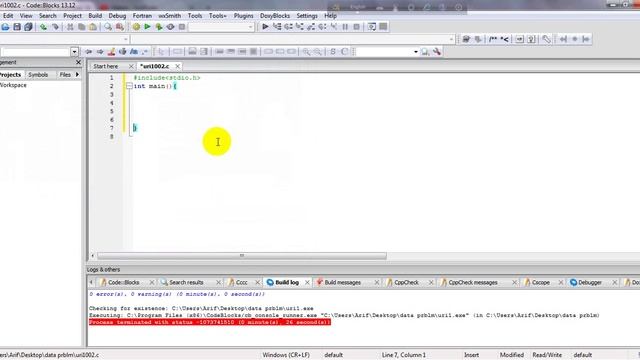Insert DoxyBlocks line comment *< icon

coord(504,39)
